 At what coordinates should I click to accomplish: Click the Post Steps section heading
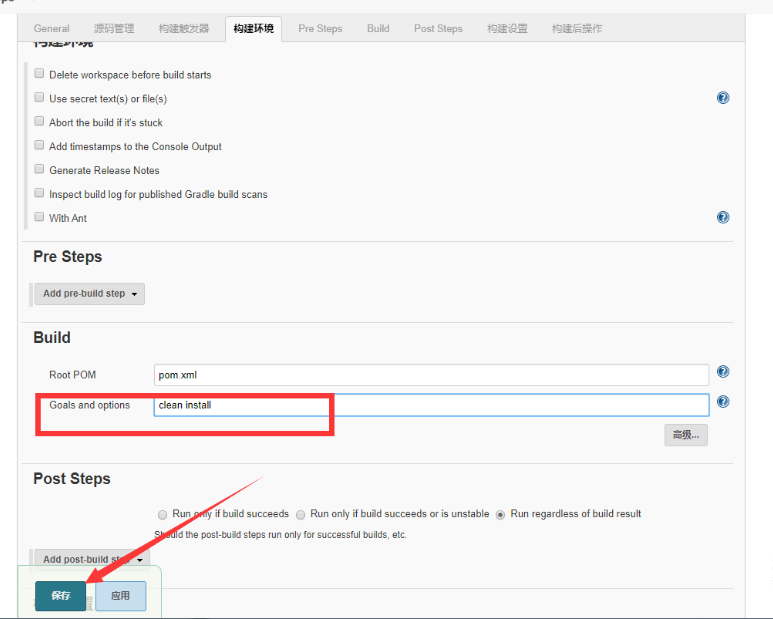coord(72,479)
